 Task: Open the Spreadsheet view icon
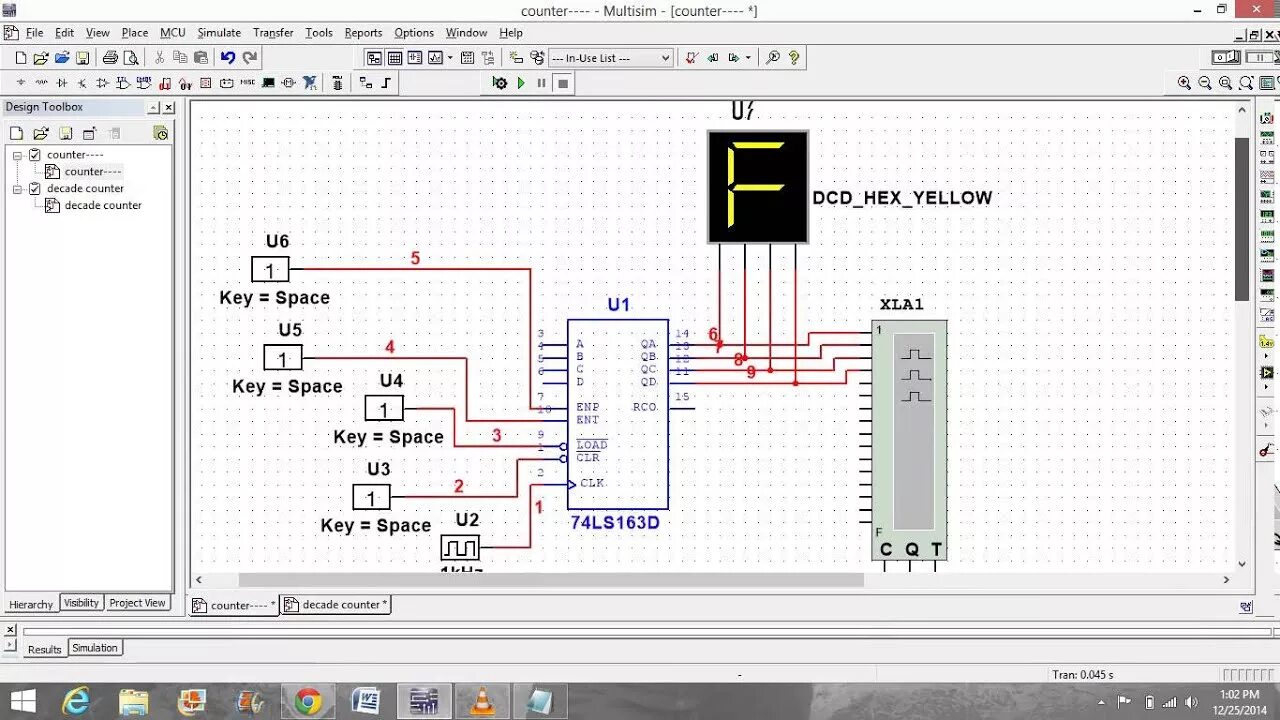pos(395,58)
